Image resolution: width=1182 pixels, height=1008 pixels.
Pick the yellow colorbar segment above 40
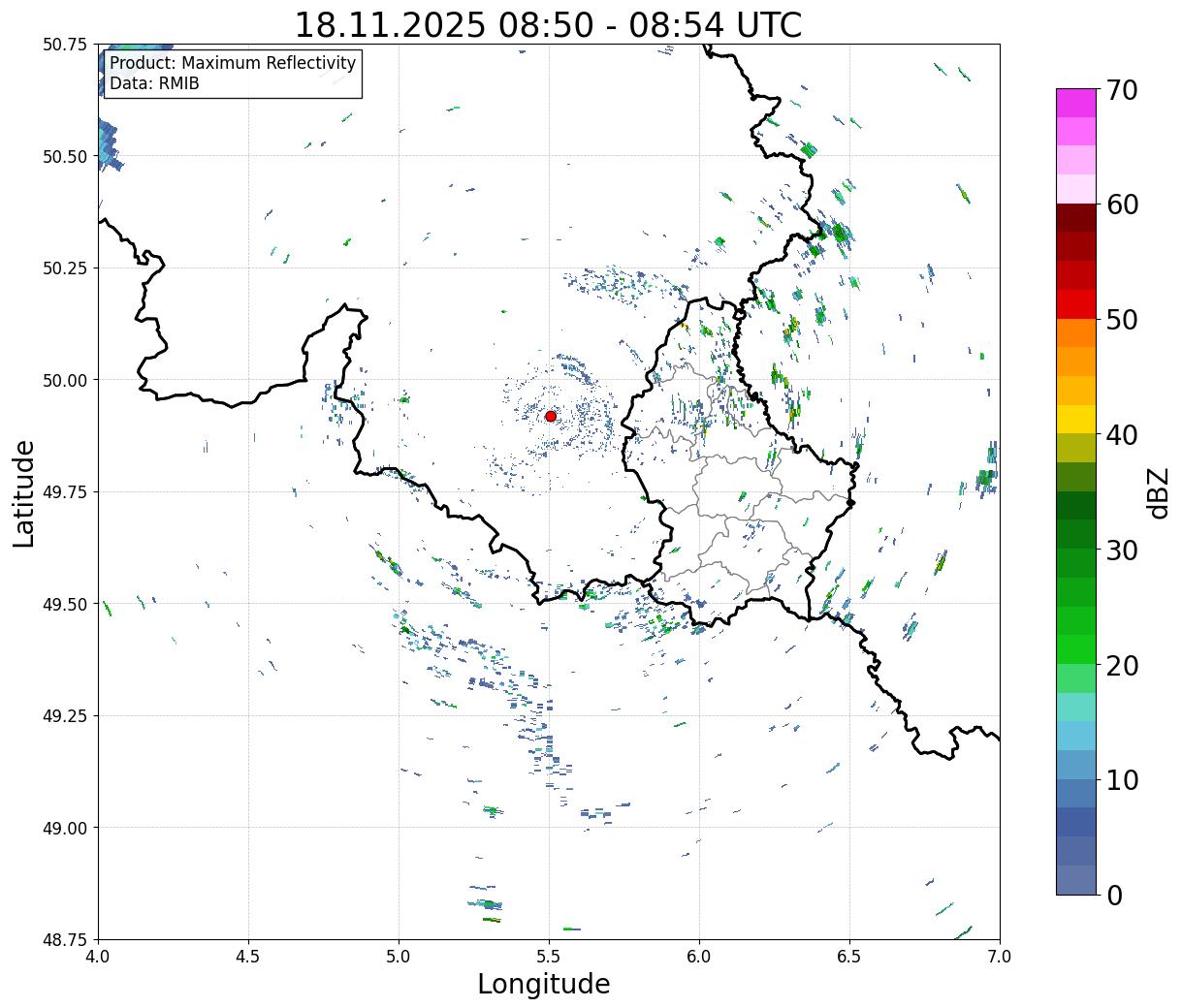coord(1076,420)
